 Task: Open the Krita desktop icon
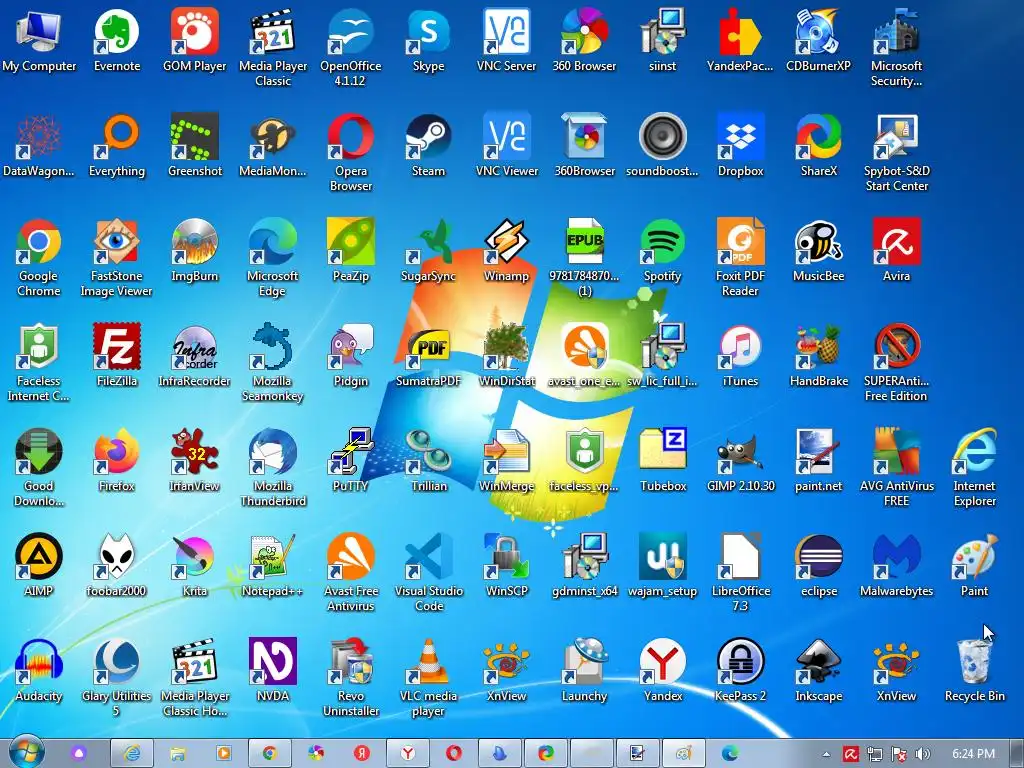[195, 566]
